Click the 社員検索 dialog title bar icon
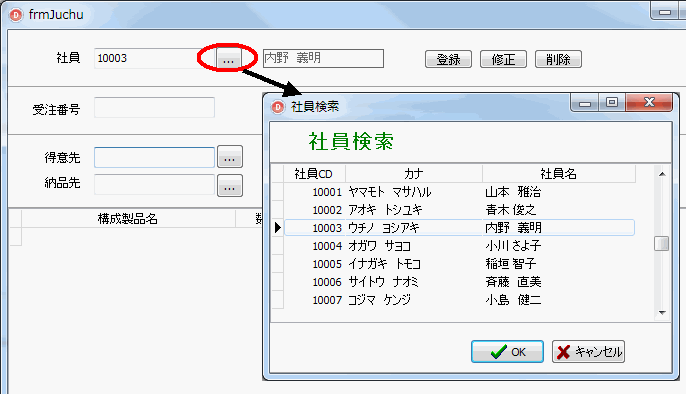 pos(278,106)
